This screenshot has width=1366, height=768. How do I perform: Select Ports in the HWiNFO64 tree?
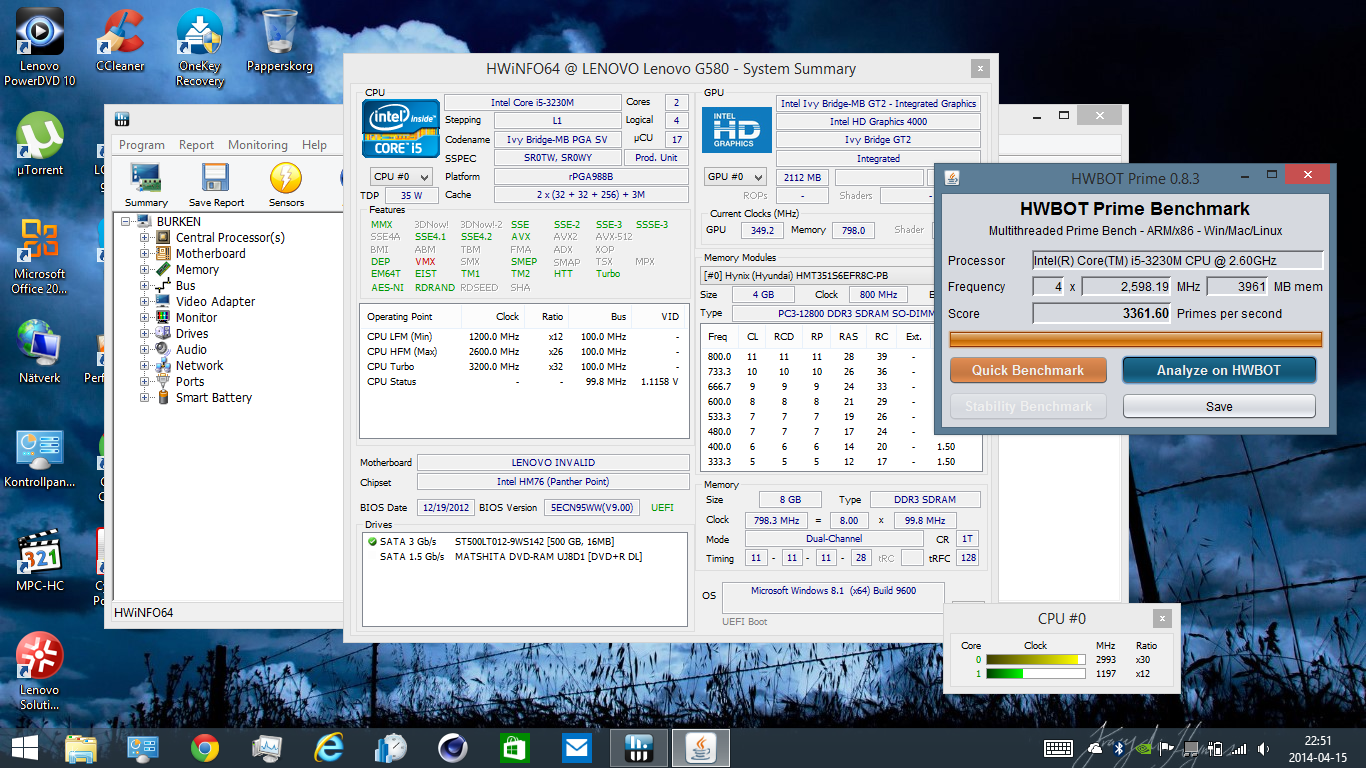pyautogui.click(x=190, y=382)
